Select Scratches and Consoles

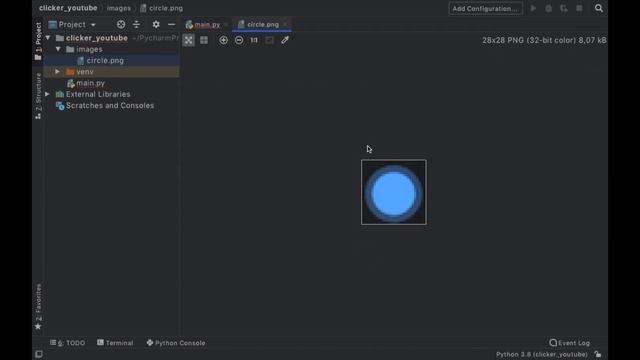tap(110, 106)
